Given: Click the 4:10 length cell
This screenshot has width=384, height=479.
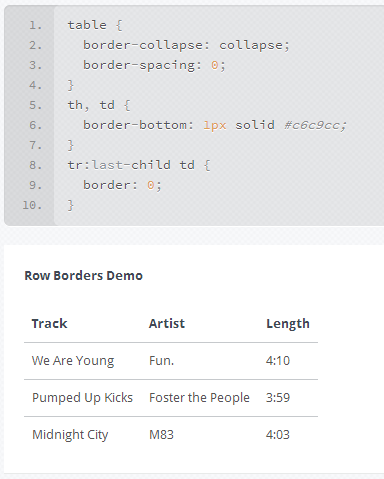Looking at the screenshot, I should (x=278, y=361).
